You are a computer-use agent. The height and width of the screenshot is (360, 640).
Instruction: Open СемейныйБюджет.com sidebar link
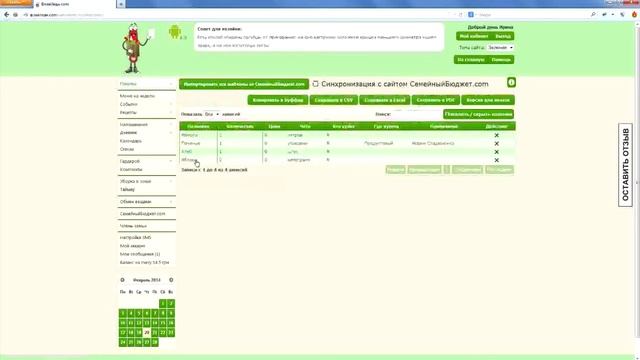[142, 213]
